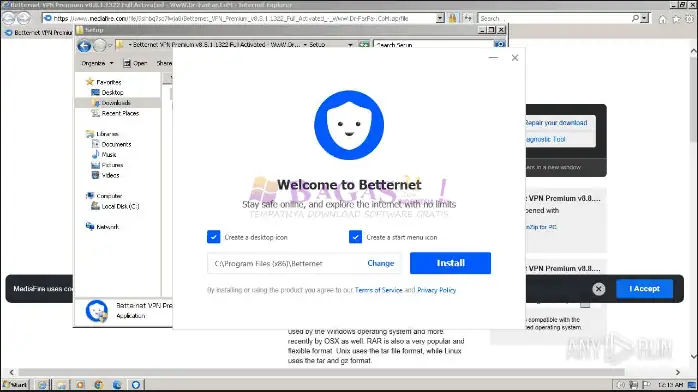Click Forward arrow in Setup explorer window
Screen dimensions: 698x392
(100, 45)
